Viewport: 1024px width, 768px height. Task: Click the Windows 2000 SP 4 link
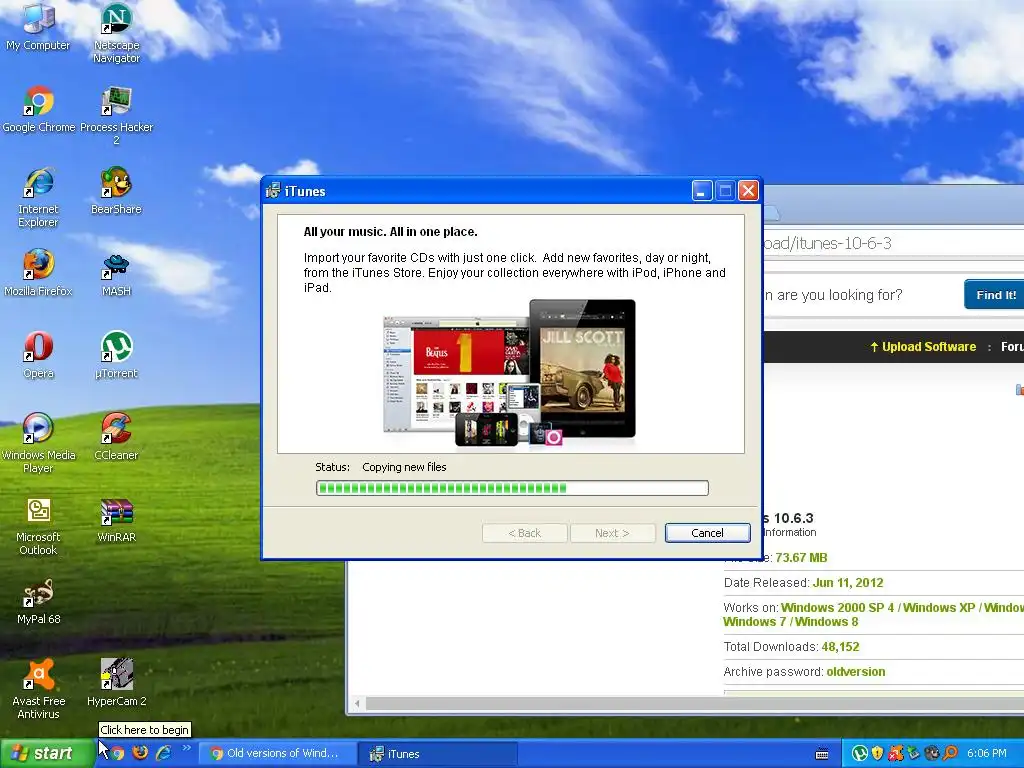tap(837, 607)
